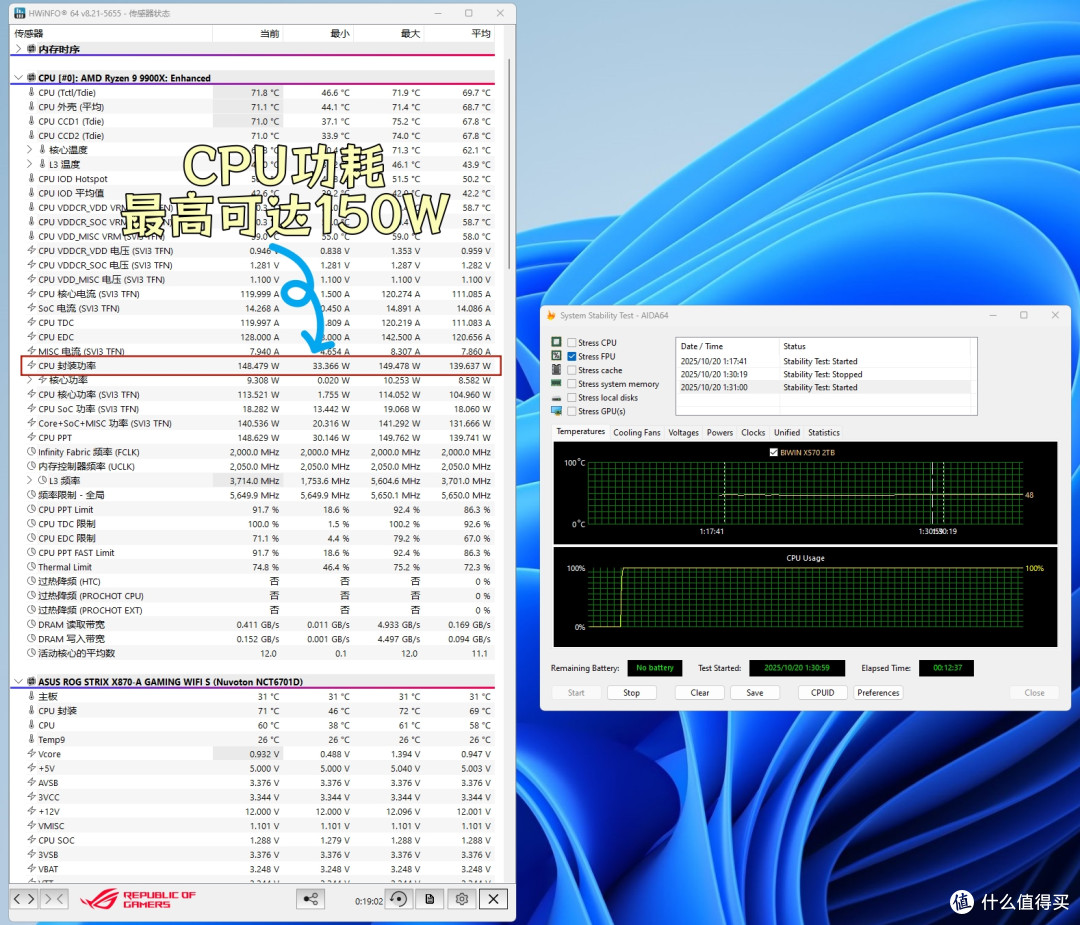The height and width of the screenshot is (925, 1080).
Task: Click the collapse-all arrows button in HWiNFO footer
Action: coord(54,899)
